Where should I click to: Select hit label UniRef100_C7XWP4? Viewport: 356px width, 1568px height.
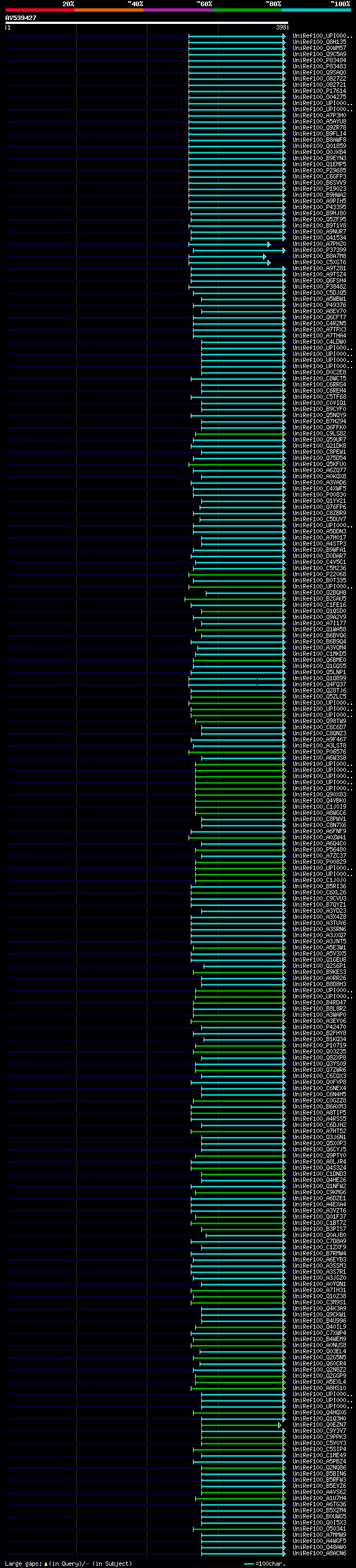coord(319,1332)
